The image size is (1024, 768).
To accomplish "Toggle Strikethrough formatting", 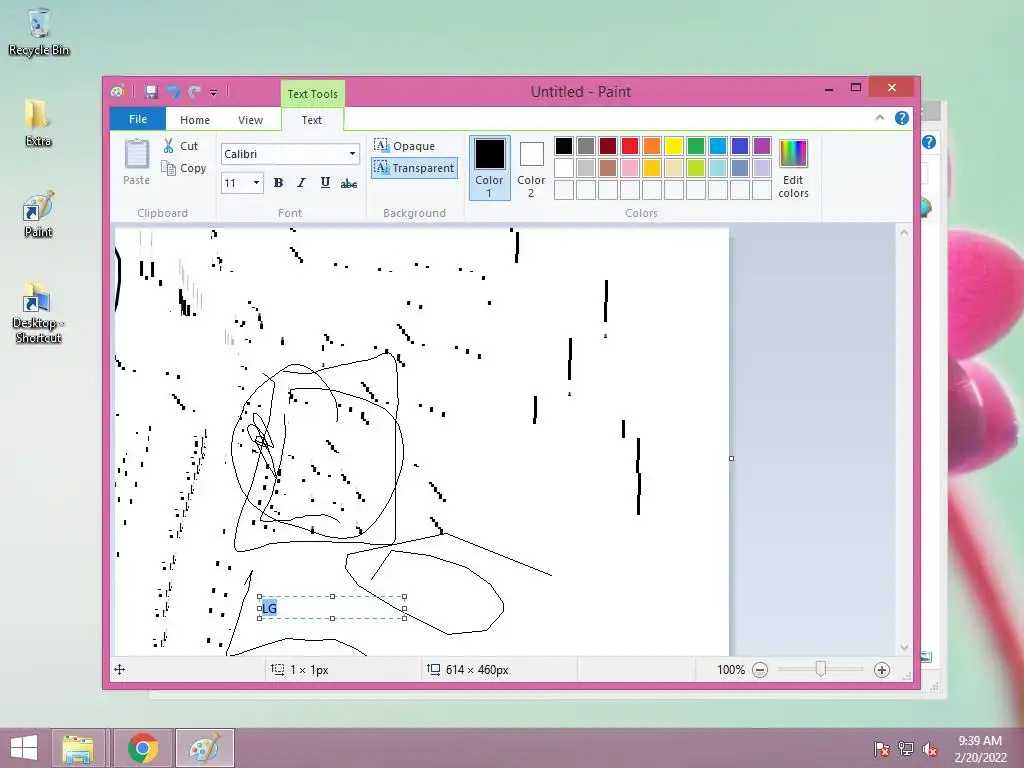I will point(349,184).
